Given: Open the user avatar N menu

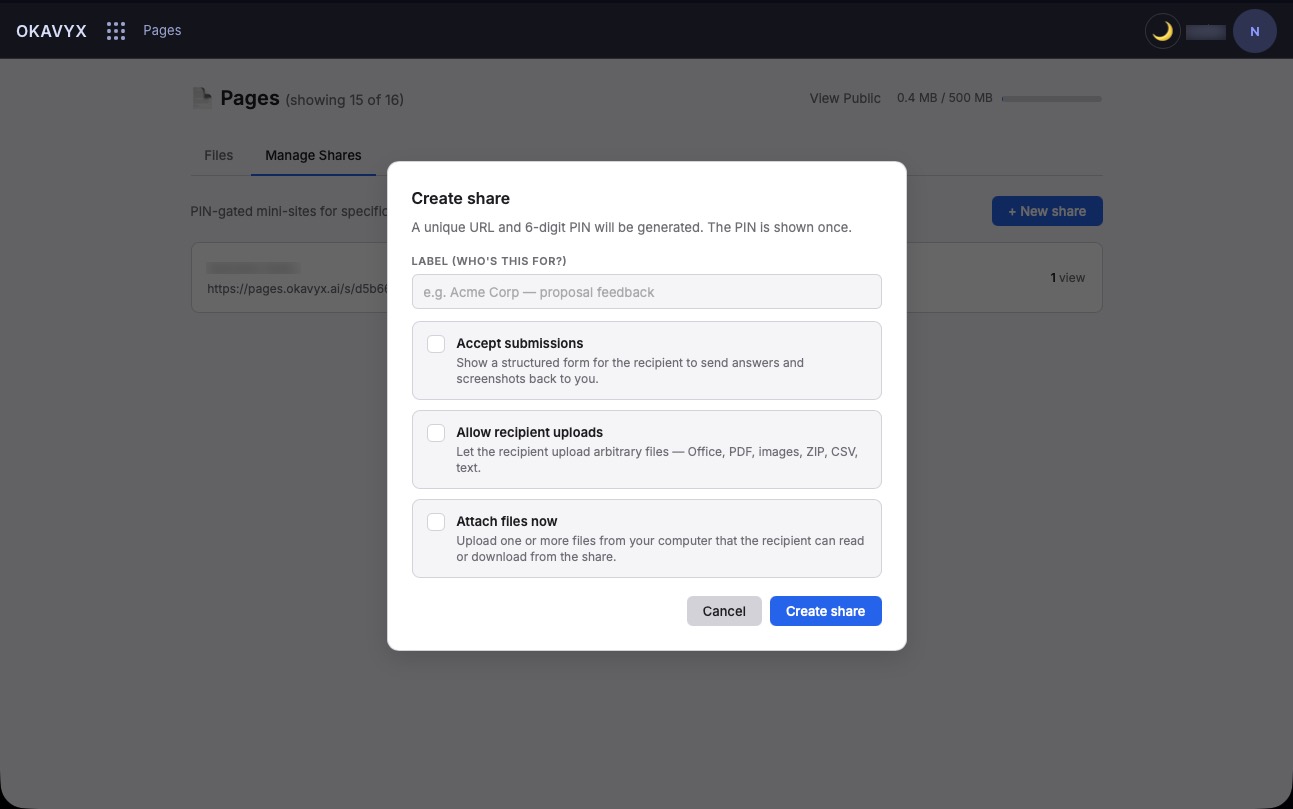Looking at the screenshot, I should tap(1254, 31).
